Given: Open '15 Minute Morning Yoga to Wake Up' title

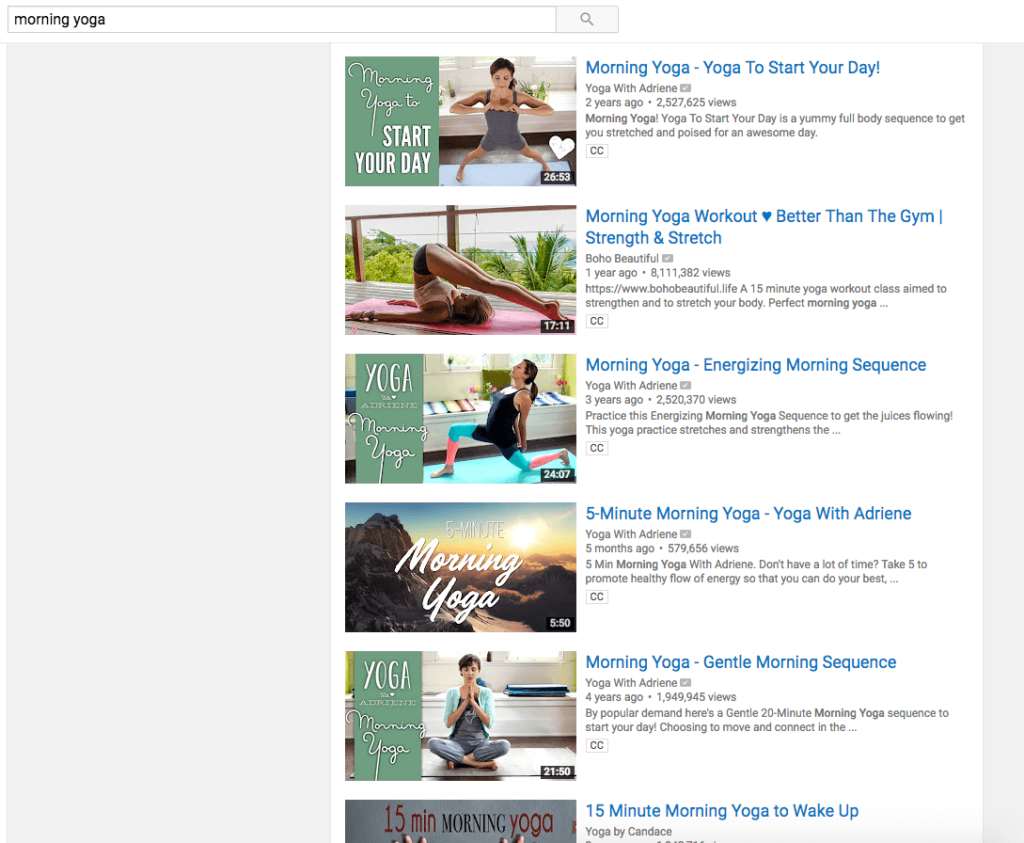Looking at the screenshot, I should [x=722, y=811].
